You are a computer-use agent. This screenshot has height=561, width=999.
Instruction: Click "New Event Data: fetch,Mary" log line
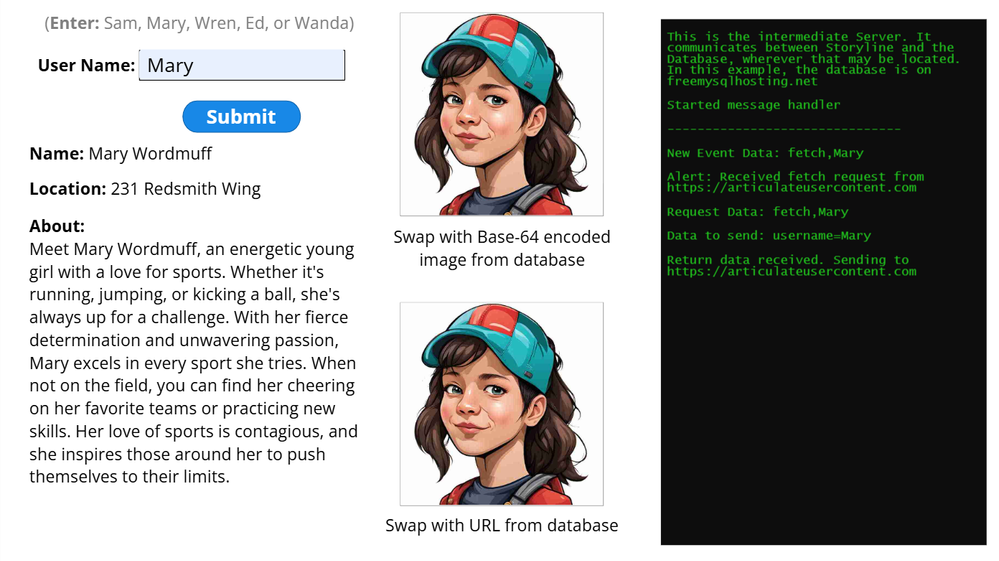click(x=765, y=153)
